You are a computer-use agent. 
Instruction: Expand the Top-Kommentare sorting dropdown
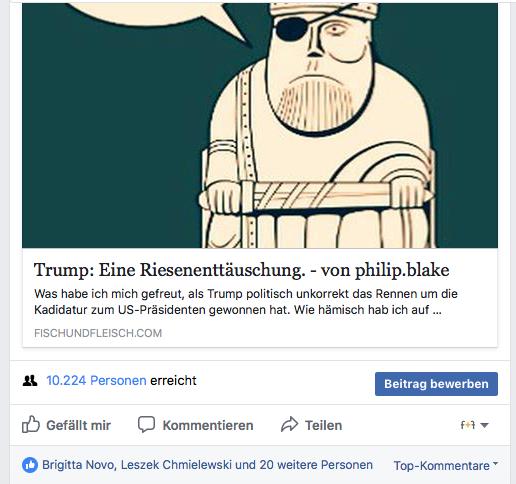pyautogui.click(x=446, y=465)
